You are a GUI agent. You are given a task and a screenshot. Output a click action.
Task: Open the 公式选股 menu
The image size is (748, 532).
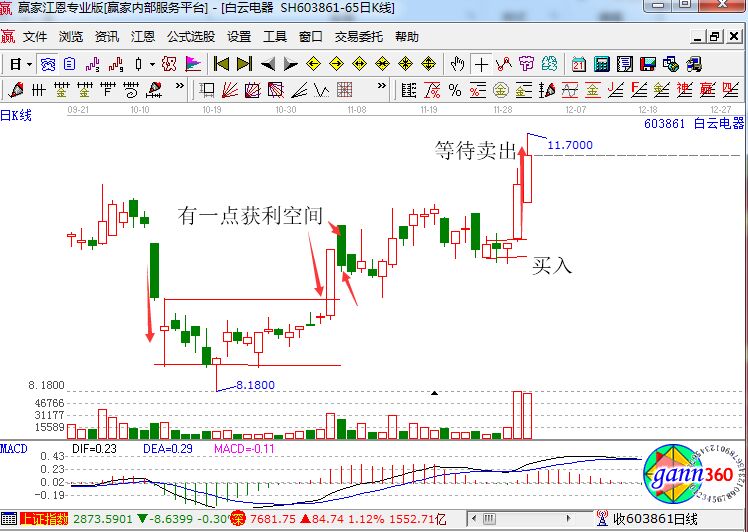point(190,37)
